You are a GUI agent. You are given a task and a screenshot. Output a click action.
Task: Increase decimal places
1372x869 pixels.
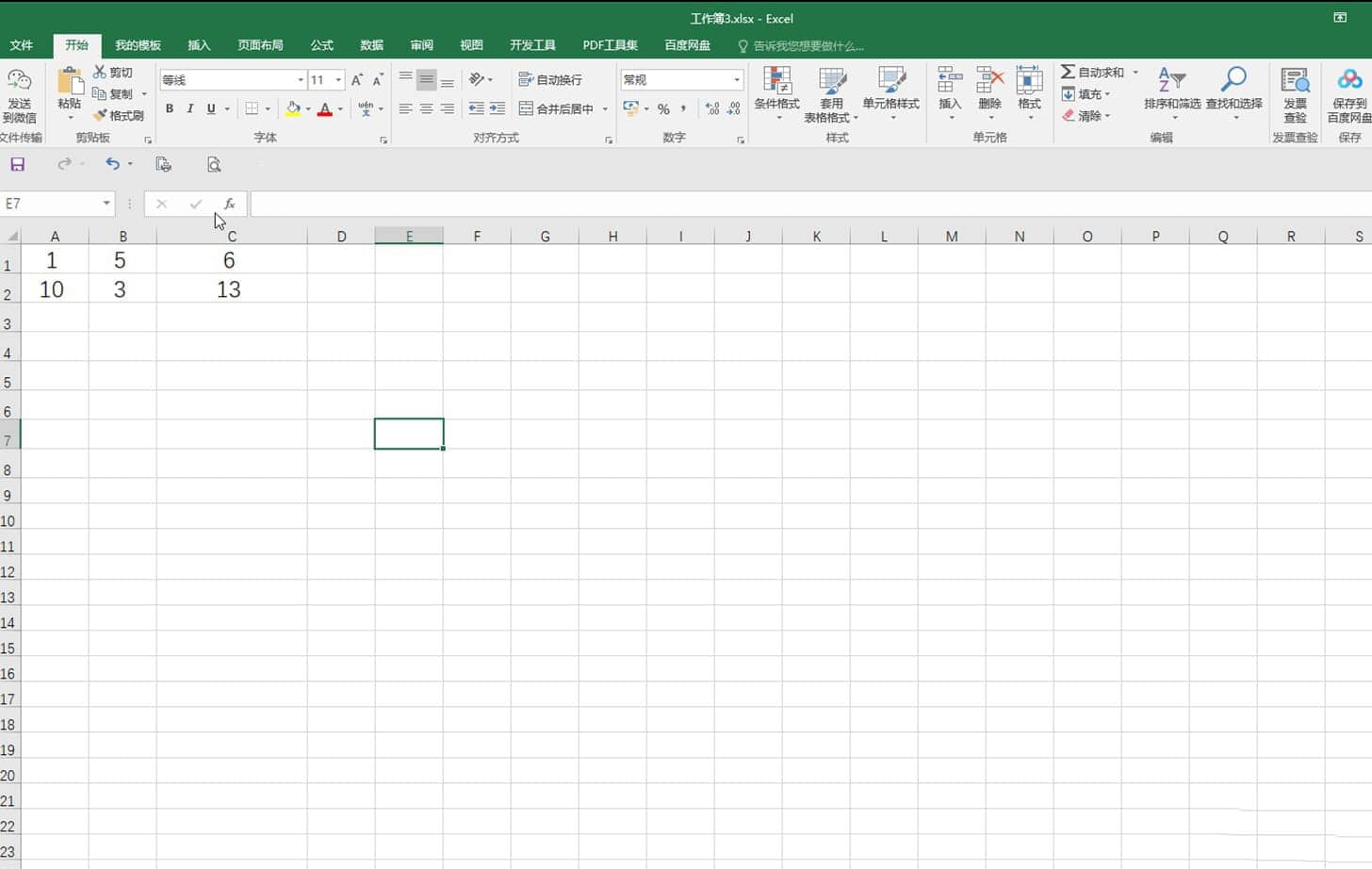712,109
